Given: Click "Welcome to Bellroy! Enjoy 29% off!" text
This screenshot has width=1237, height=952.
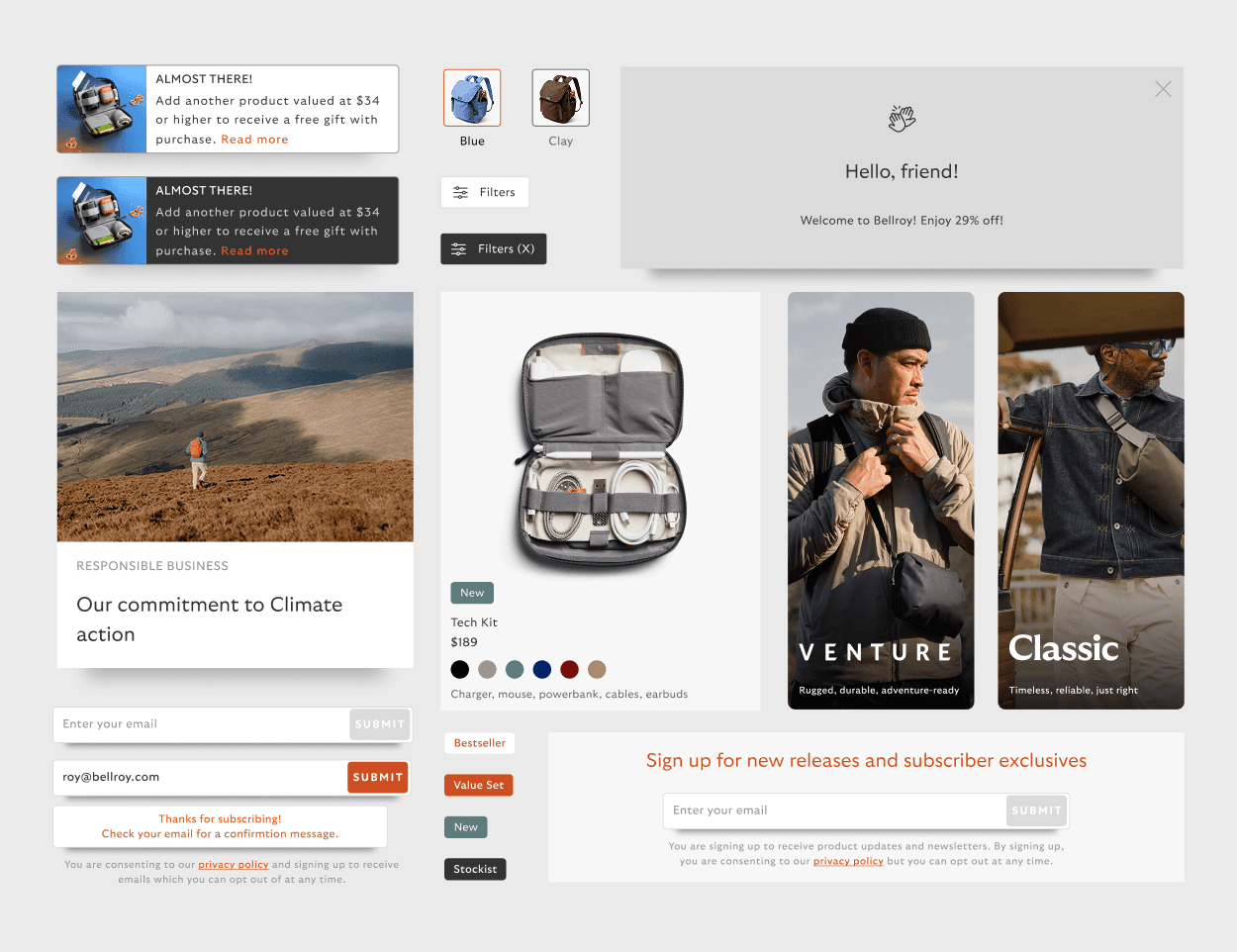Looking at the screenshot, I should 902,221.
